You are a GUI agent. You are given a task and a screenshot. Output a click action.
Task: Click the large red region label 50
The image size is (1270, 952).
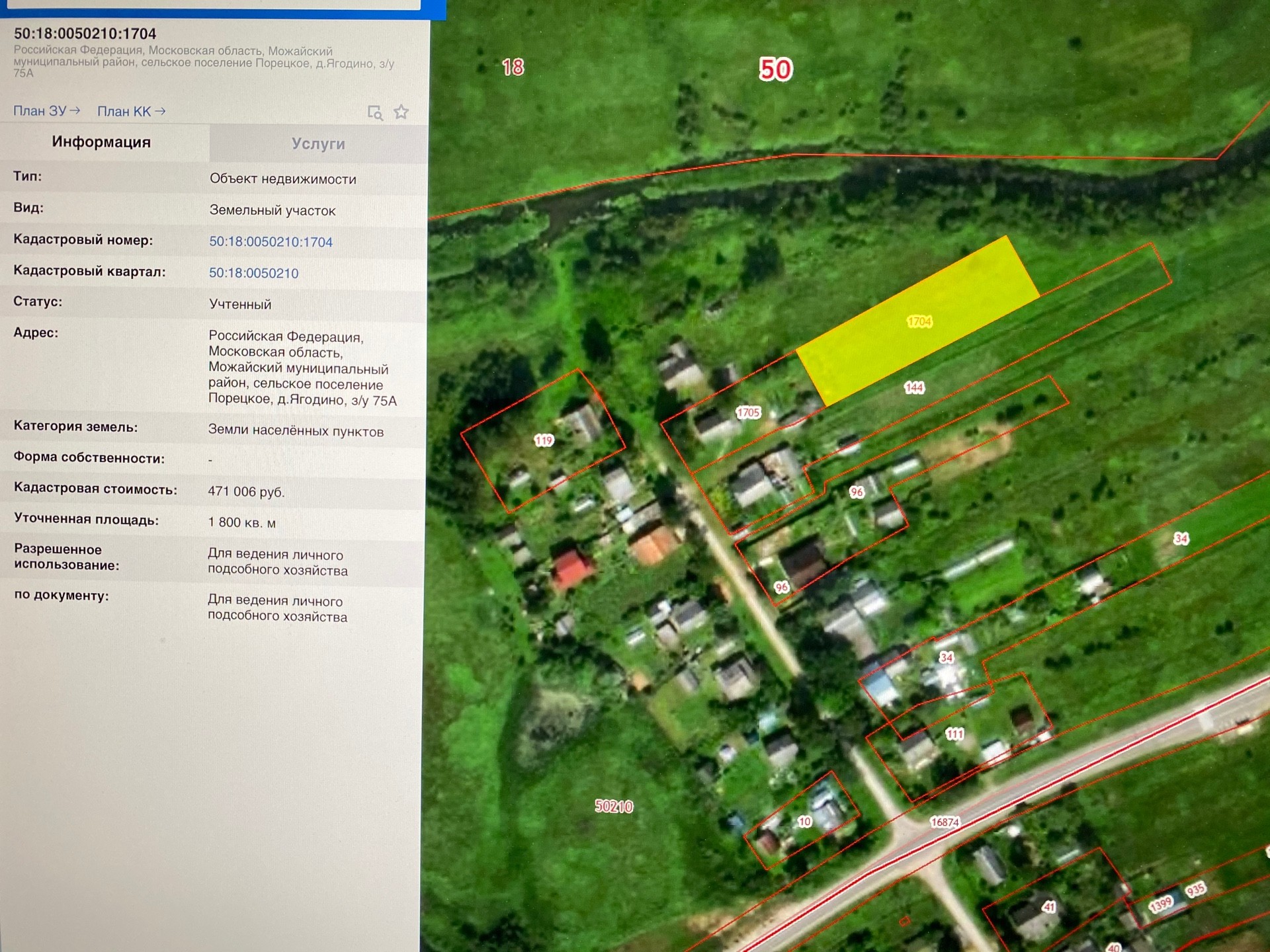(775, 69)
